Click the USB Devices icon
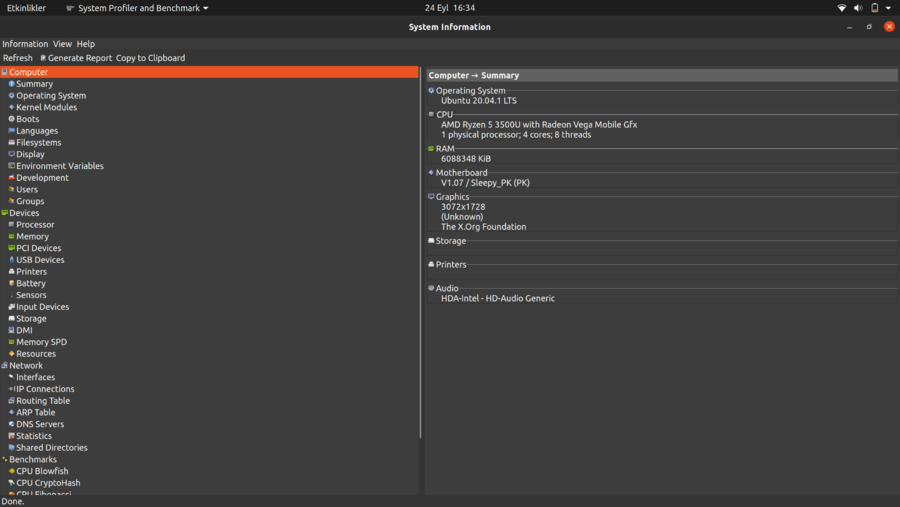This screenshot has height=507, width=900. pyautogui.click(x=12, y=260)
